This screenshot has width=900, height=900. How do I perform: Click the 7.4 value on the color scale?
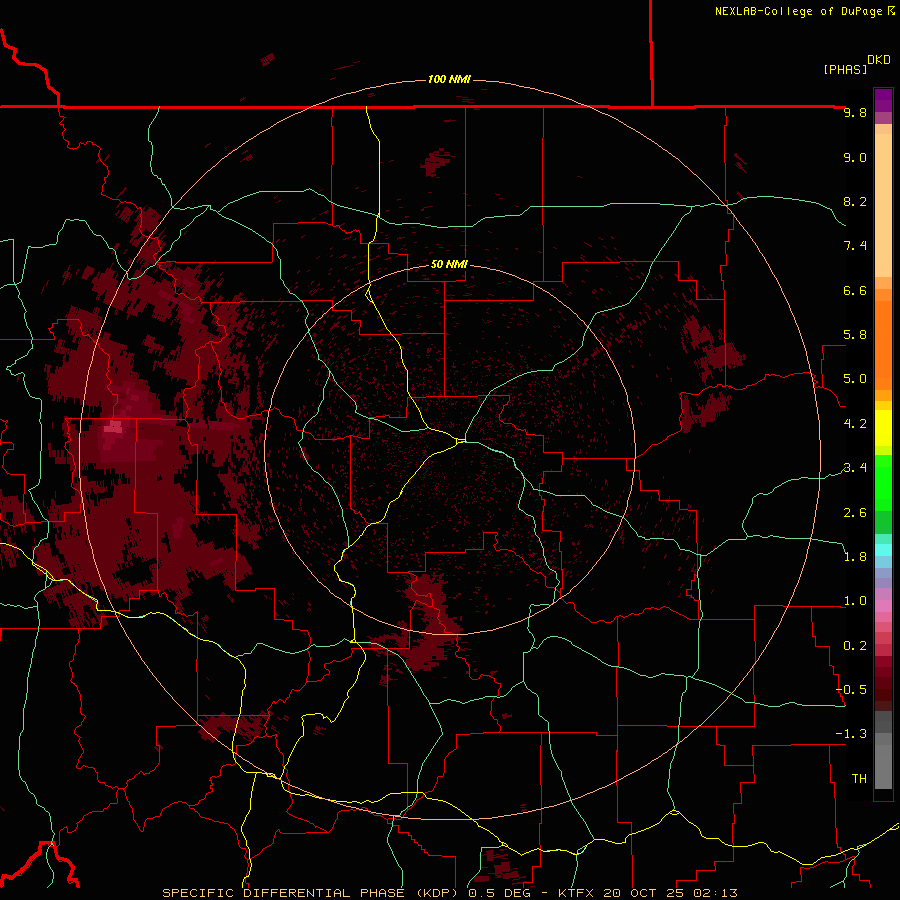(855, 246)
